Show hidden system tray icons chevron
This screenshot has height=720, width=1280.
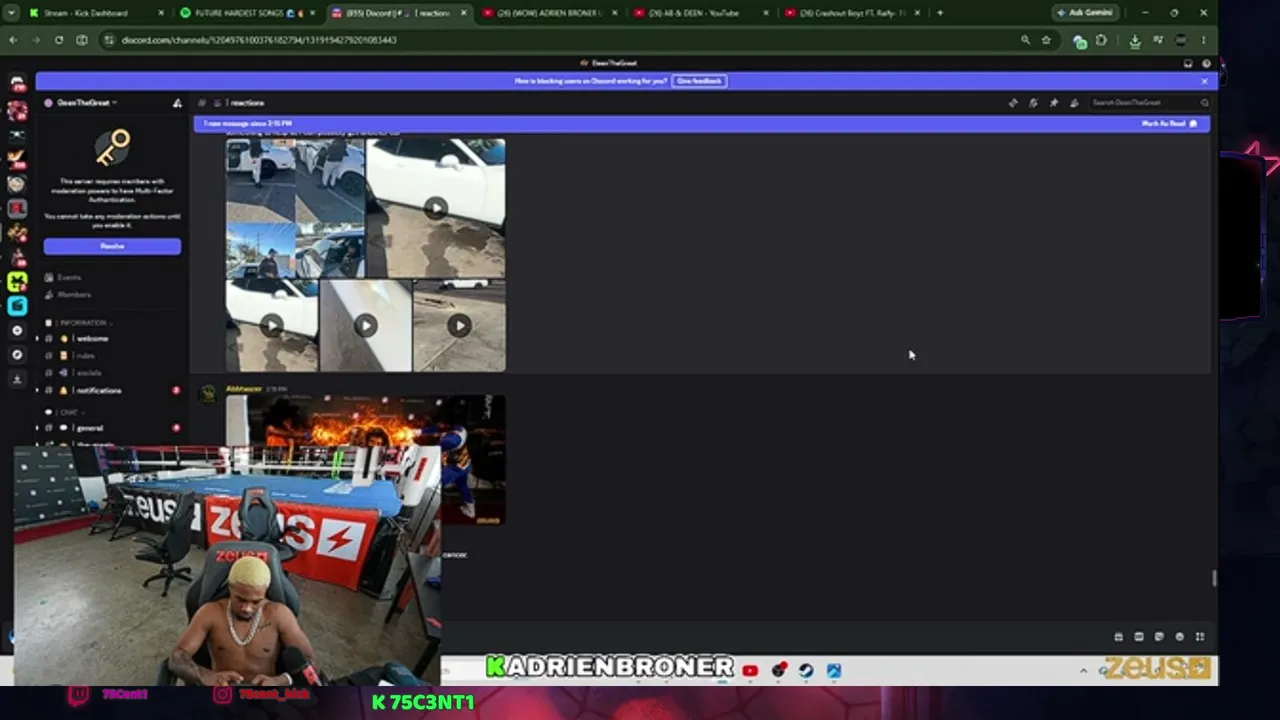coord(1084,670)
